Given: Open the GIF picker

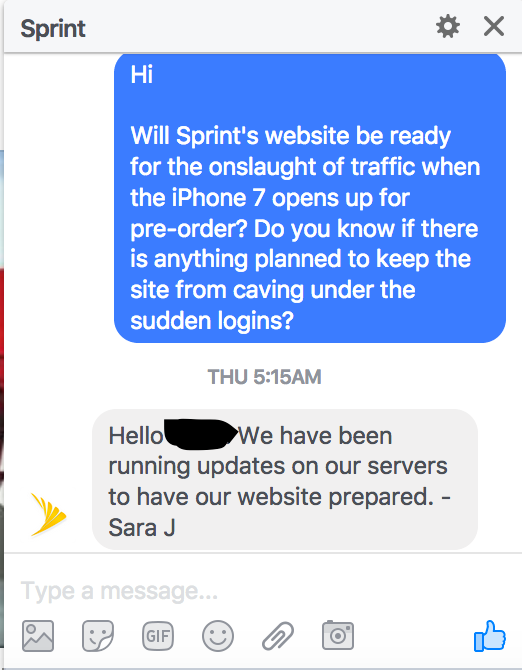Looking at the screenshot, I should pyautogui.click(x=158, y=636).
